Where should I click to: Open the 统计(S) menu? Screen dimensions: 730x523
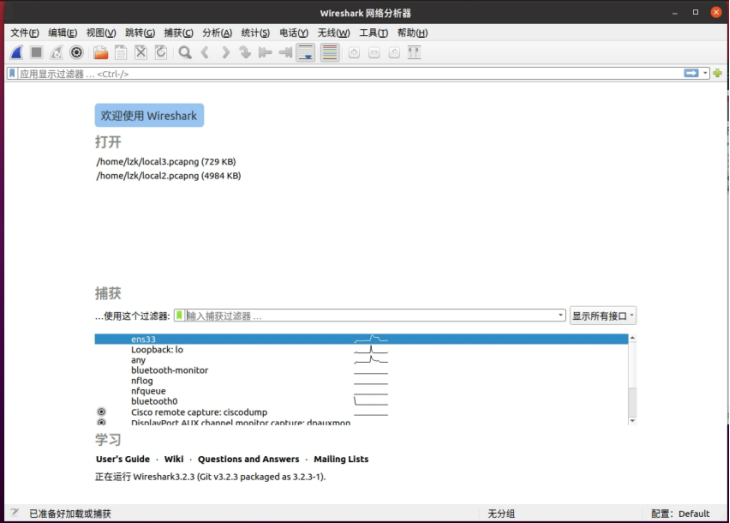(x=256, y=33)
